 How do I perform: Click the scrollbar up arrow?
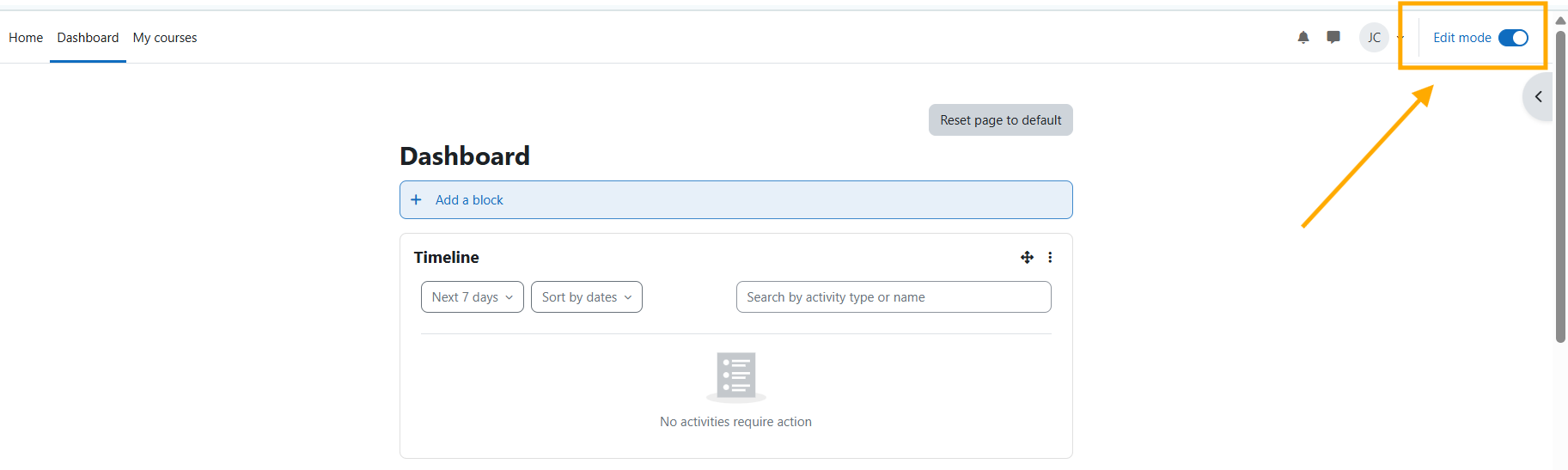1560,21
